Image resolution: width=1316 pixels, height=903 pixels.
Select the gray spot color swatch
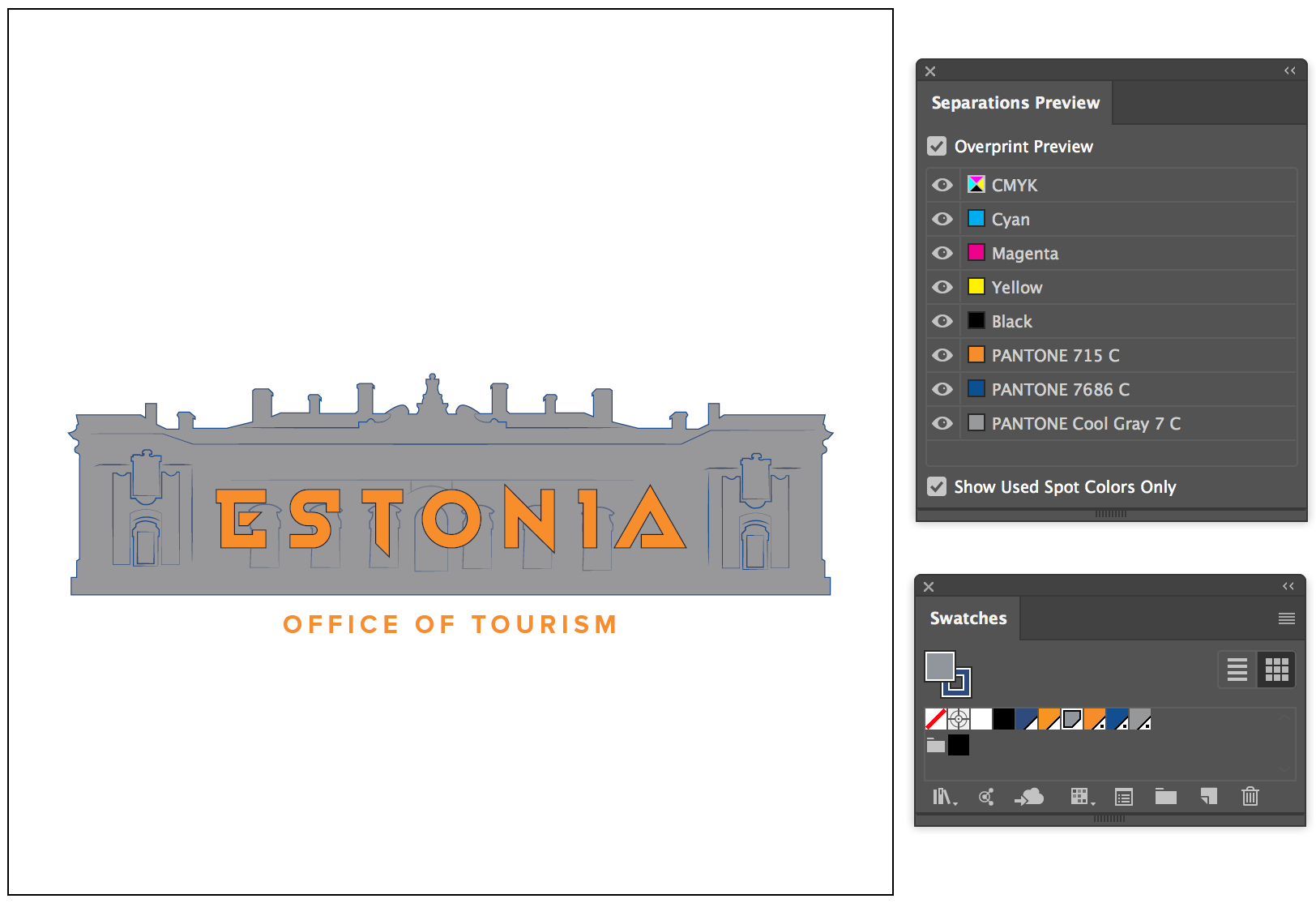tap(1140, 719)
